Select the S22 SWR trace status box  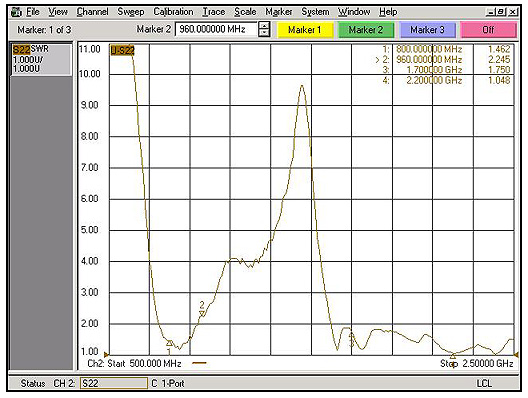click(x=41, y=59)
